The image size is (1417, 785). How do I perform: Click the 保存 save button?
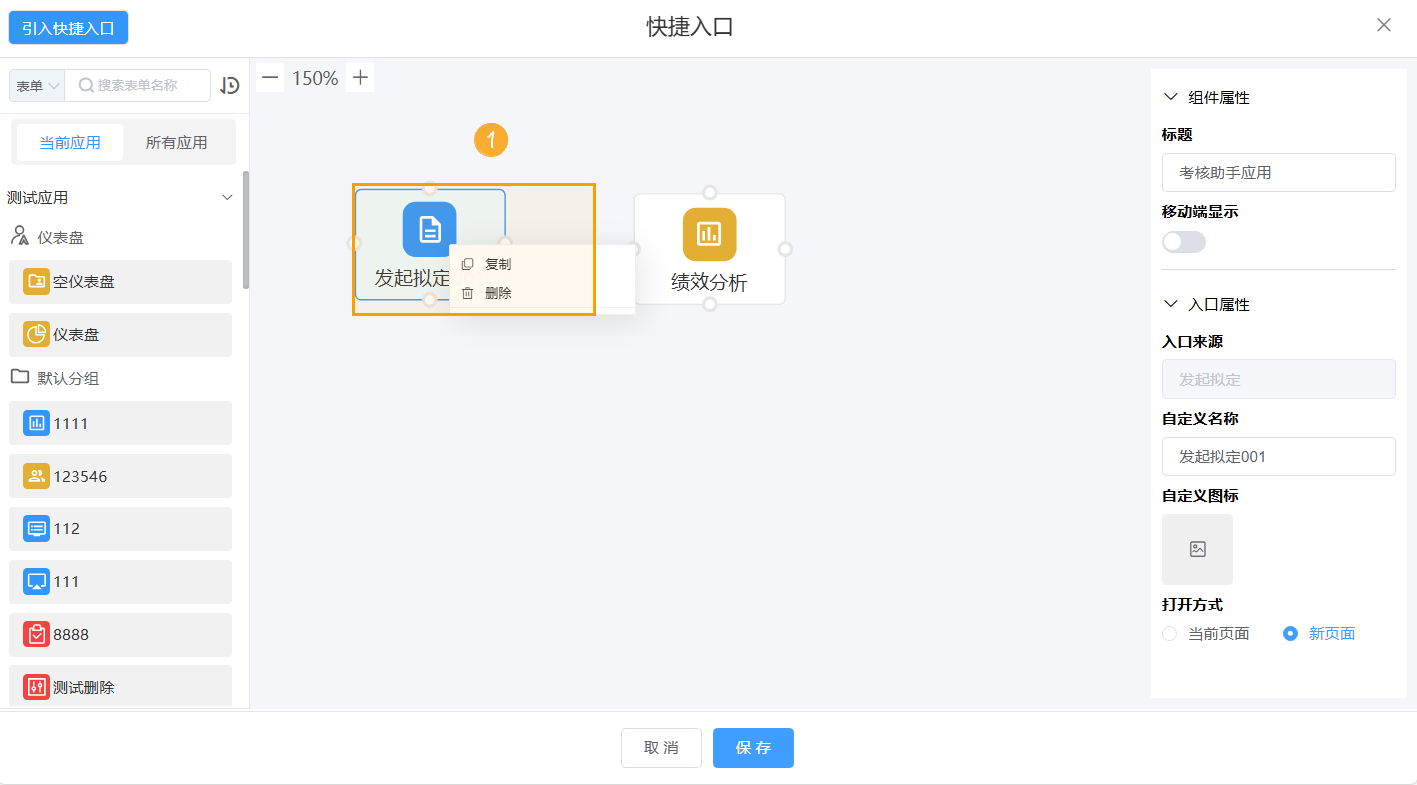tap(753, 747)
